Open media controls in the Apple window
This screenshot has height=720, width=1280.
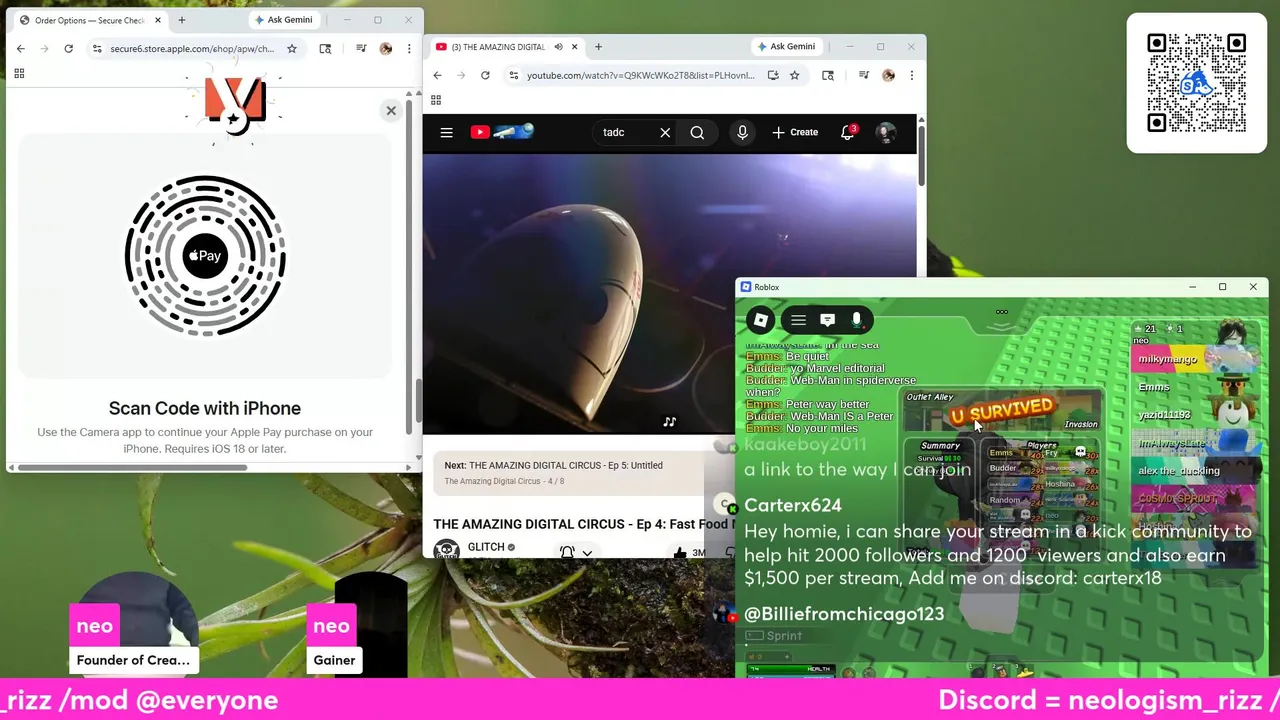click(361, 48)
